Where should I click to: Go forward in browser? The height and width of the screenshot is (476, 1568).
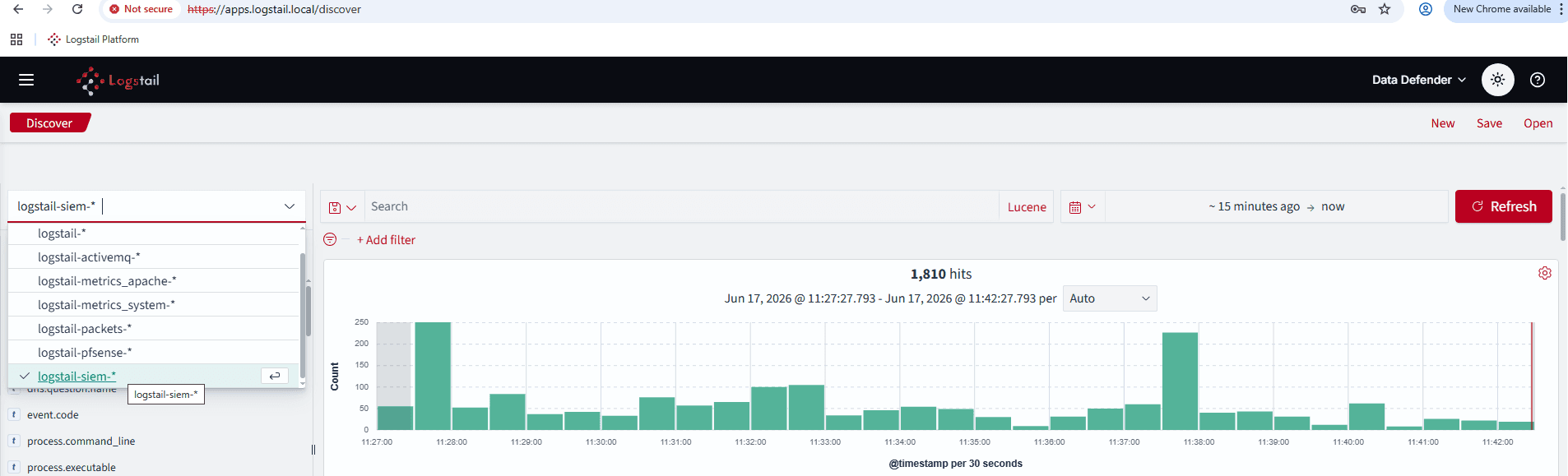[48, 9]
